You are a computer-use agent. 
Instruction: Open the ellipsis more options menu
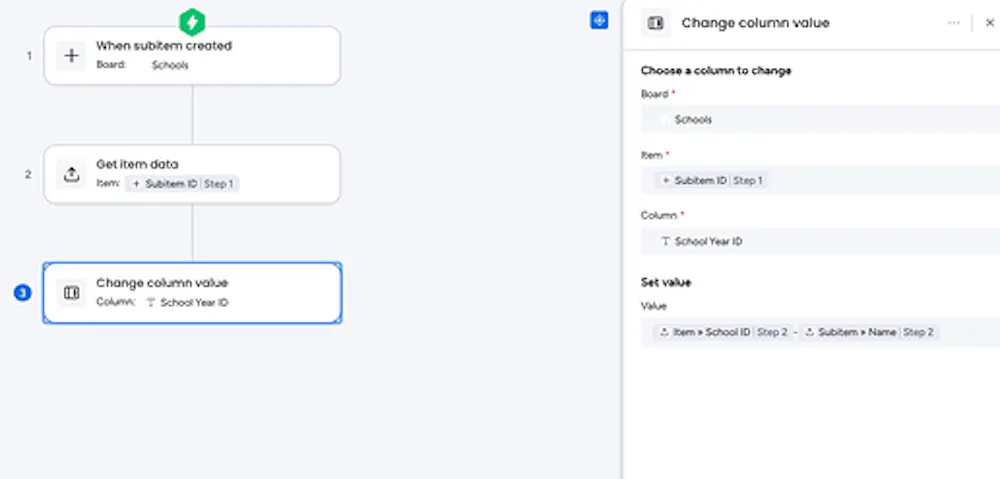tap(953, 23)
